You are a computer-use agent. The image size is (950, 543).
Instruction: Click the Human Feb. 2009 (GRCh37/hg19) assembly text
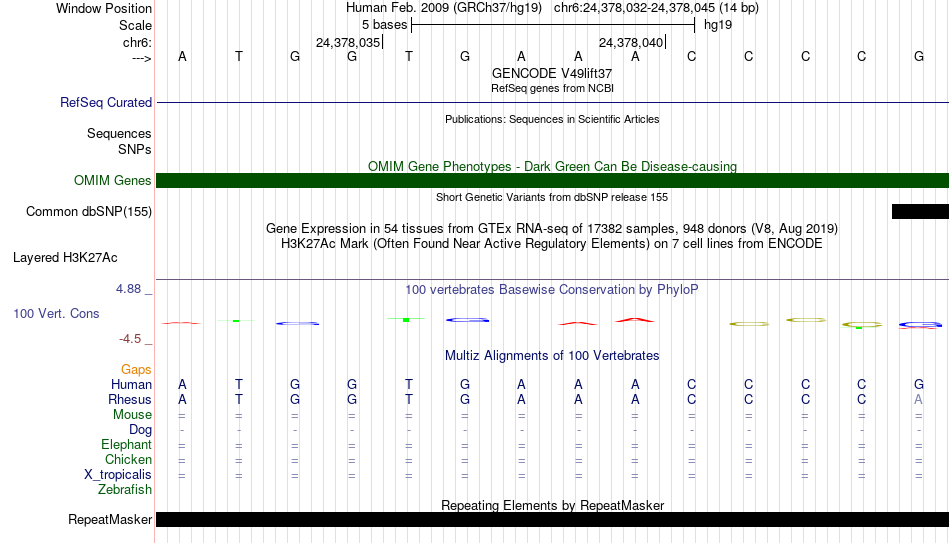[446, 8]
